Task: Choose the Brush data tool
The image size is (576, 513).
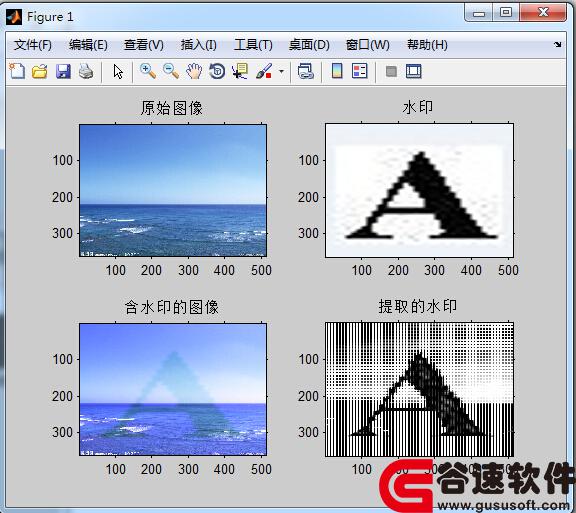Action: 264,71
